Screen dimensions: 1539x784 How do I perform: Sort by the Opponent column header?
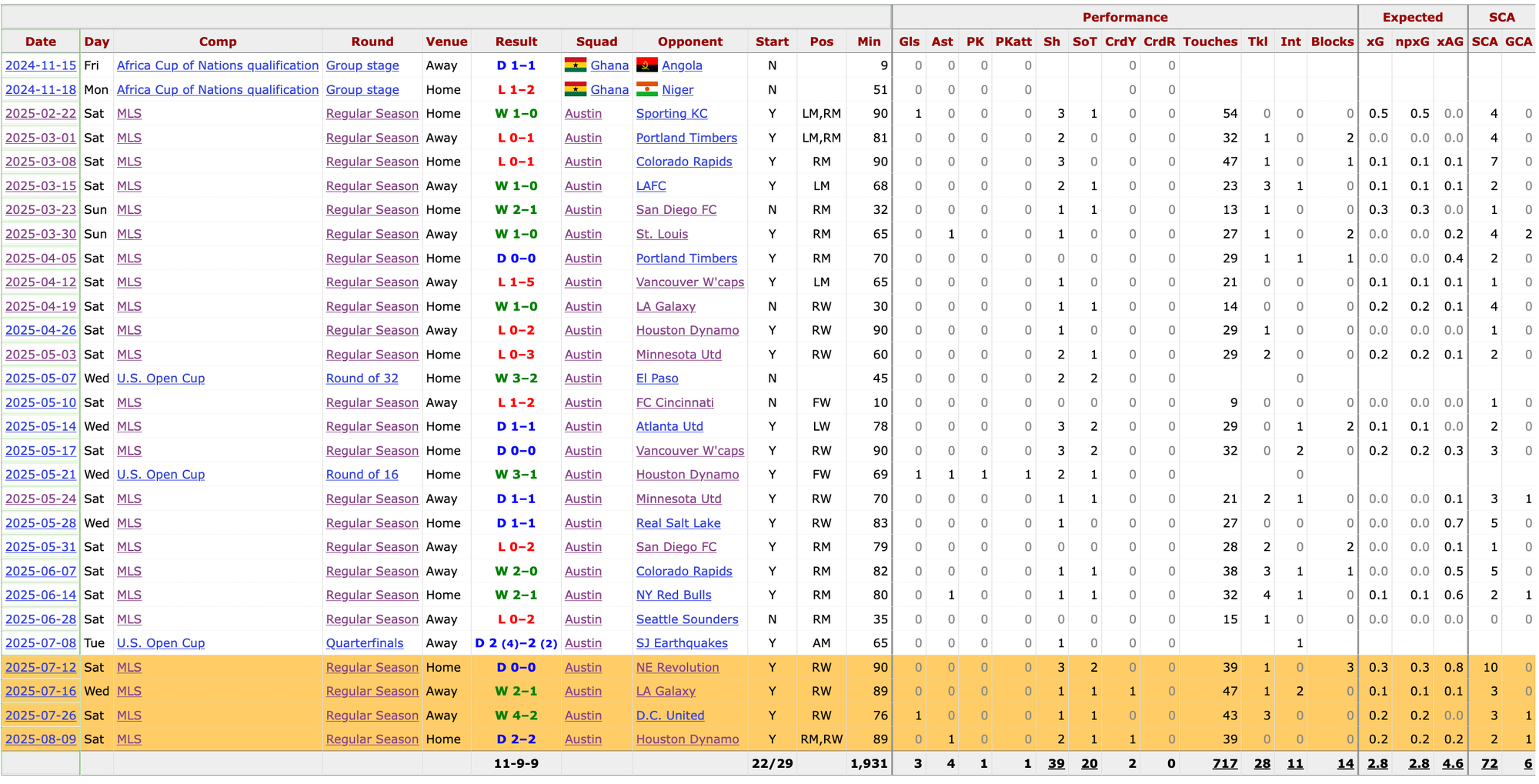(690, 42)
